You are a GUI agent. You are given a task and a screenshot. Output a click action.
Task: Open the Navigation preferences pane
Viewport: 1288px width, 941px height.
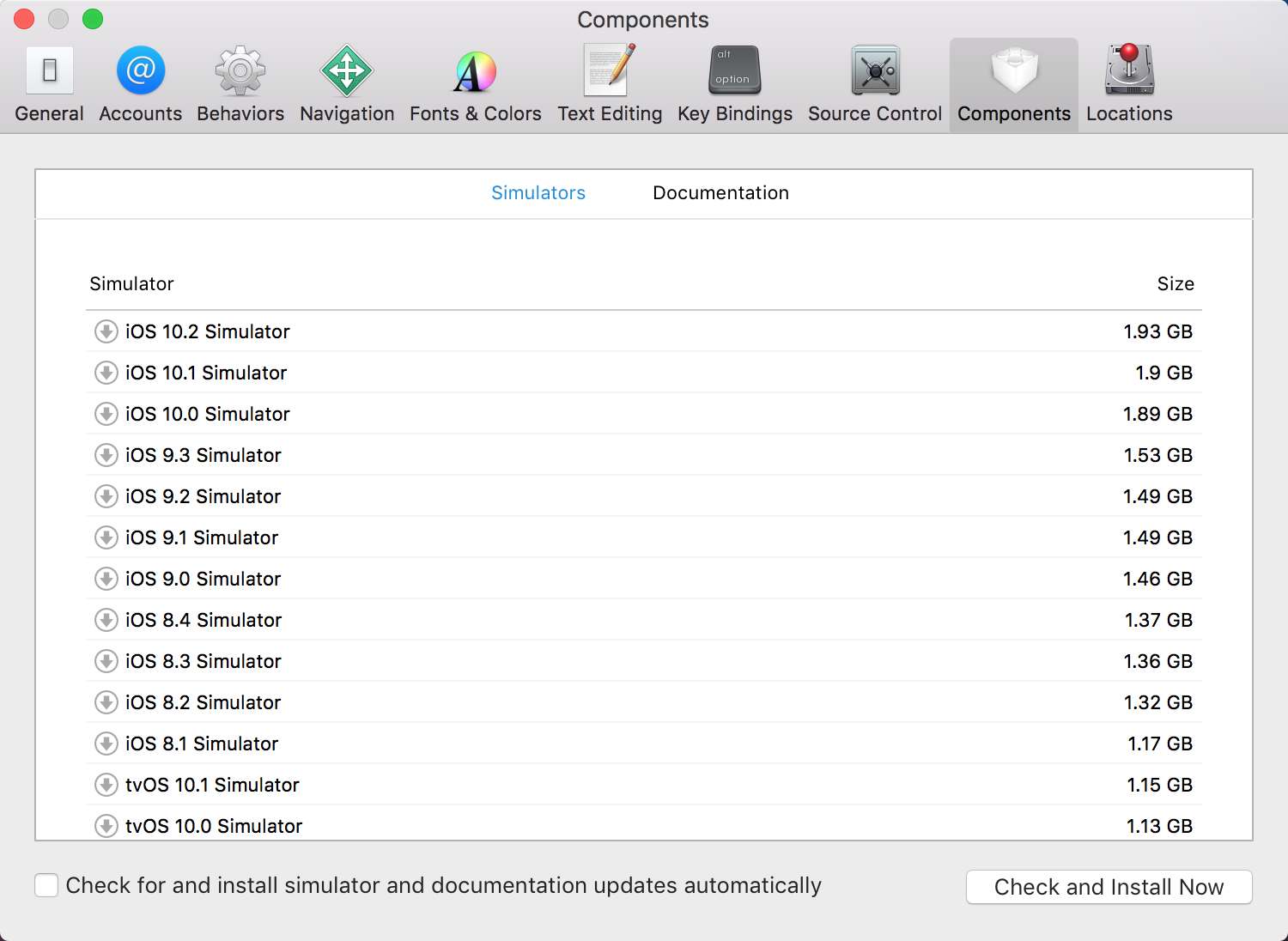click(x=347, y=84)
